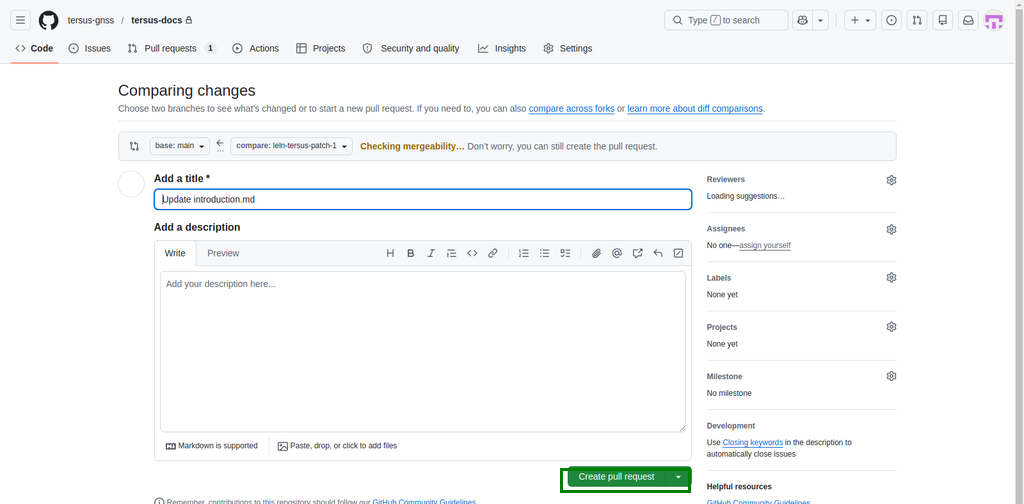Image resolution: width=1024 pixels, height=504 pixels.
Task: Open the Insights tab
Action: coord(502,48)
